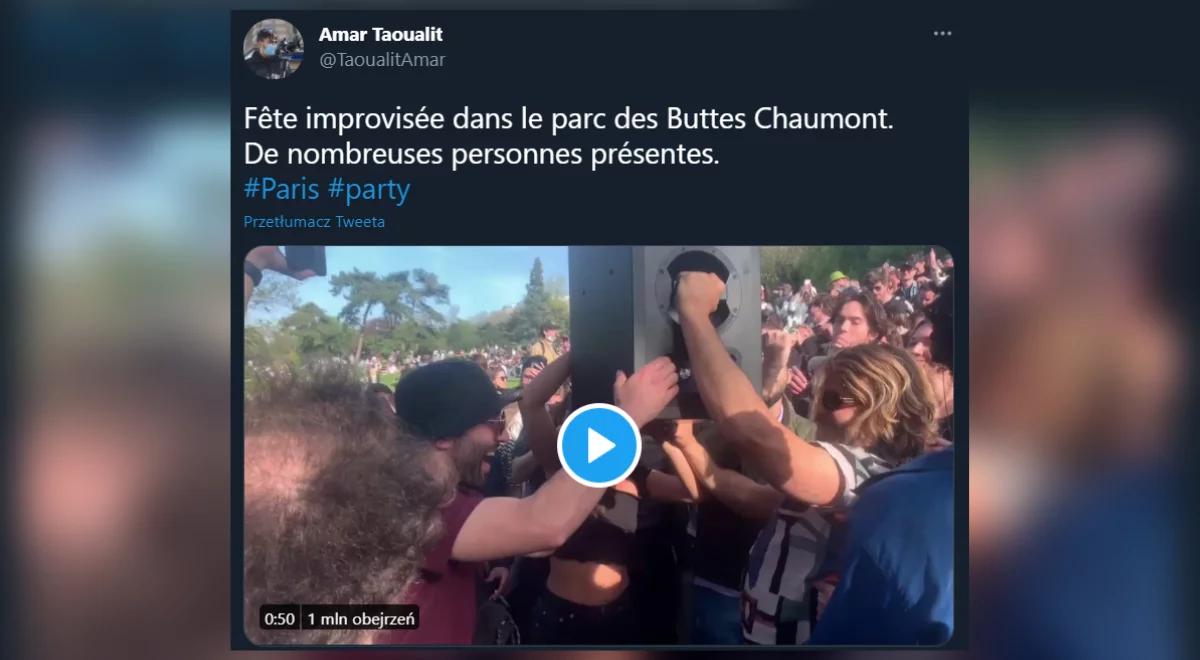Click the blue circular play button
Viewport: 1200px width, 660px height.
click(x=599, y=446)
